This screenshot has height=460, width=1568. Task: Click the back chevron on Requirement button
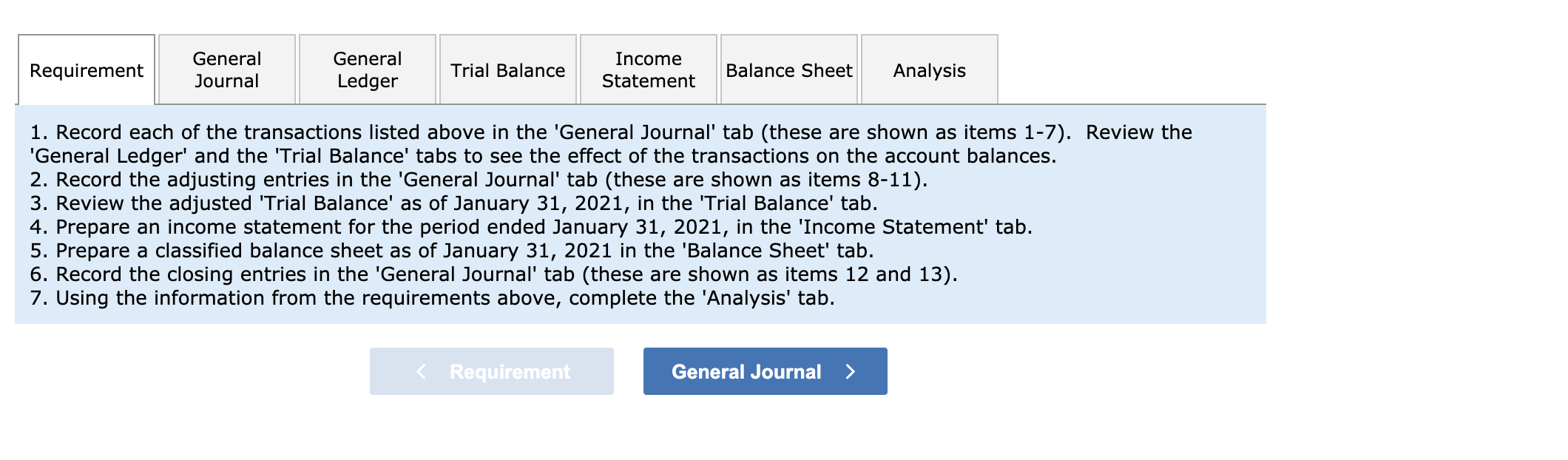(x=422, y=371)
